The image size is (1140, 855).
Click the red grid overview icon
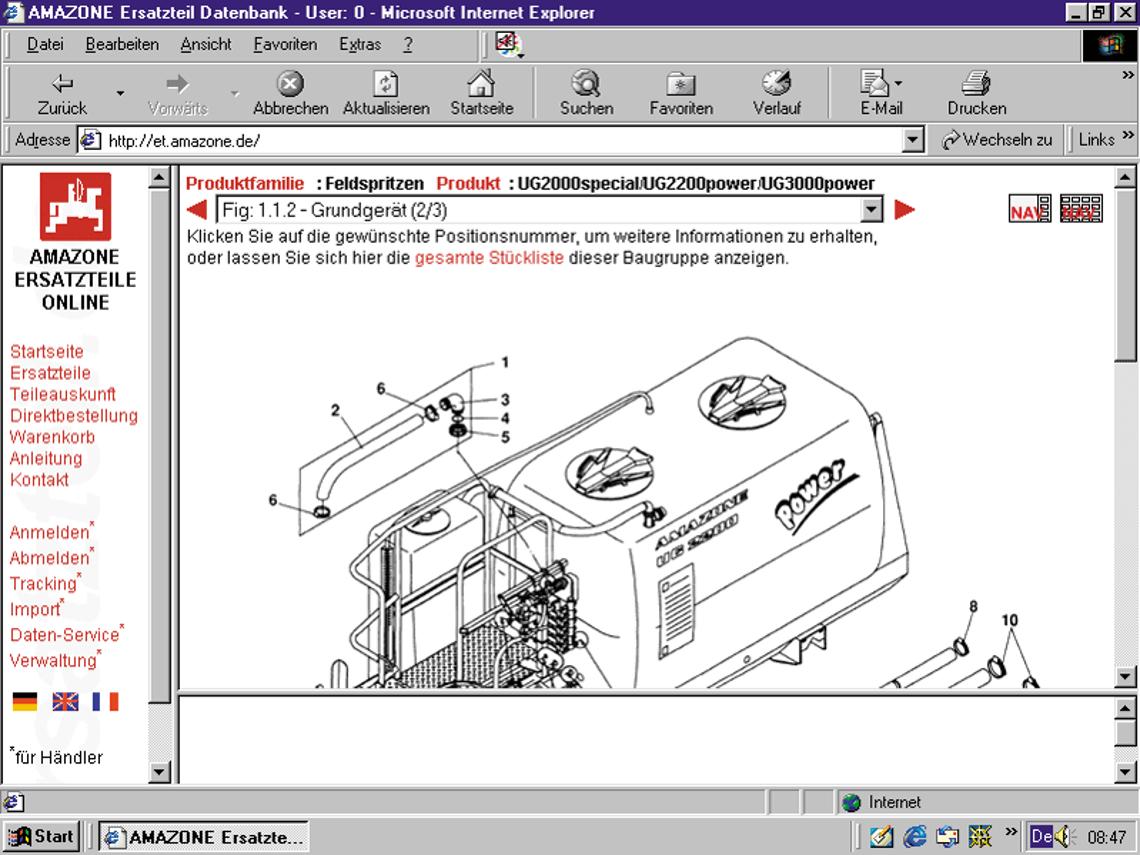coord(1081,209)
